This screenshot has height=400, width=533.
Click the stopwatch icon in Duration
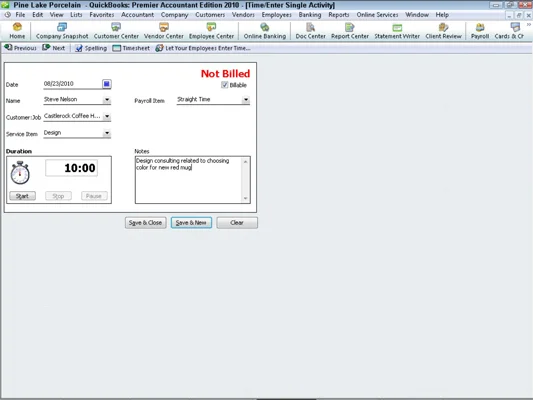20,173
